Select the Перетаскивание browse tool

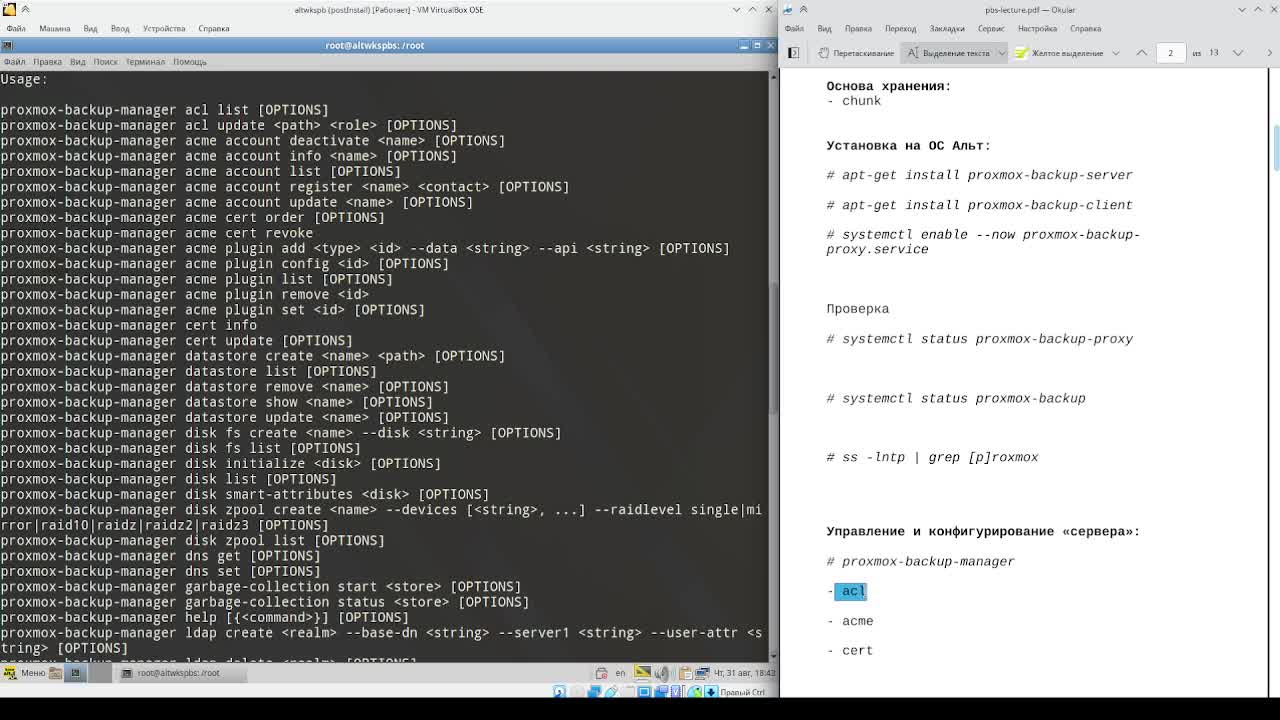coord(856,53)
